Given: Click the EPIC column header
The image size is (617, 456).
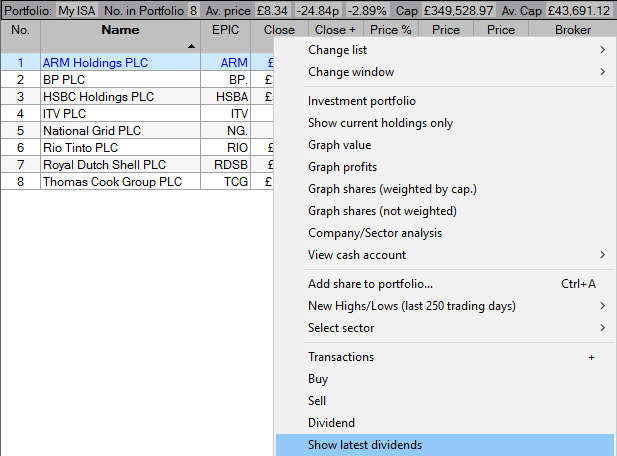Looking at the screenshot, I should [226, 31].
